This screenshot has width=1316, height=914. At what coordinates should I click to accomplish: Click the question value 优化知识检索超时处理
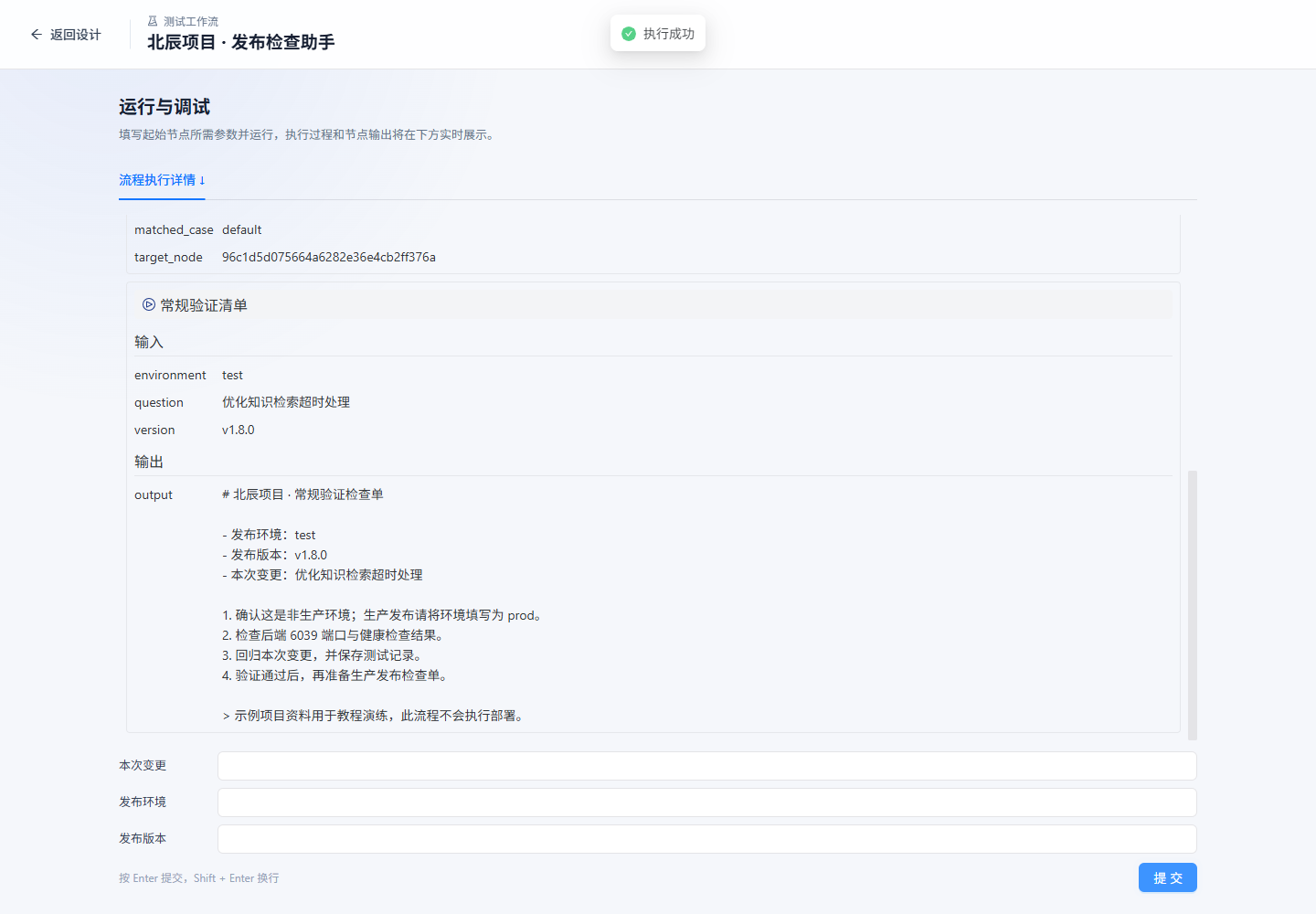coord(286,402)
